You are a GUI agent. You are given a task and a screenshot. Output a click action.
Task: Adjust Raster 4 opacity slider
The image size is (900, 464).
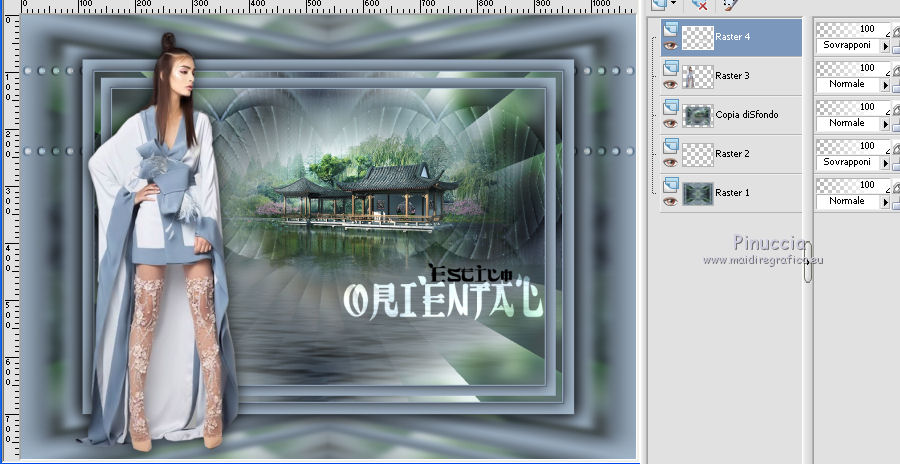click(853, 29)
